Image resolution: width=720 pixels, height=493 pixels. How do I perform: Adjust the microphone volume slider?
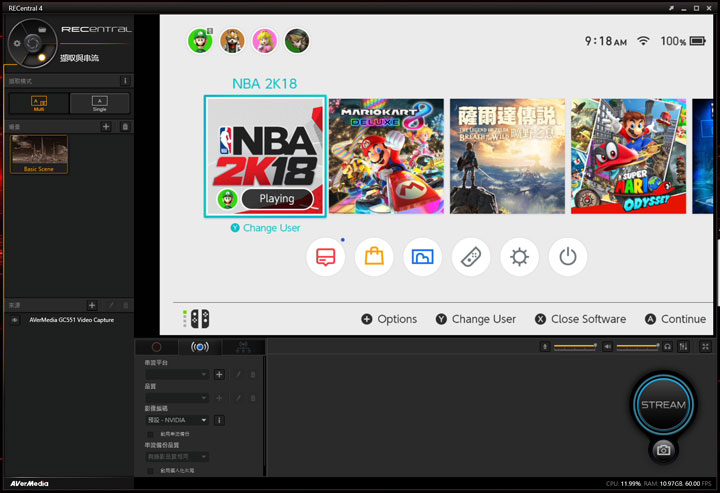point(575,347)
